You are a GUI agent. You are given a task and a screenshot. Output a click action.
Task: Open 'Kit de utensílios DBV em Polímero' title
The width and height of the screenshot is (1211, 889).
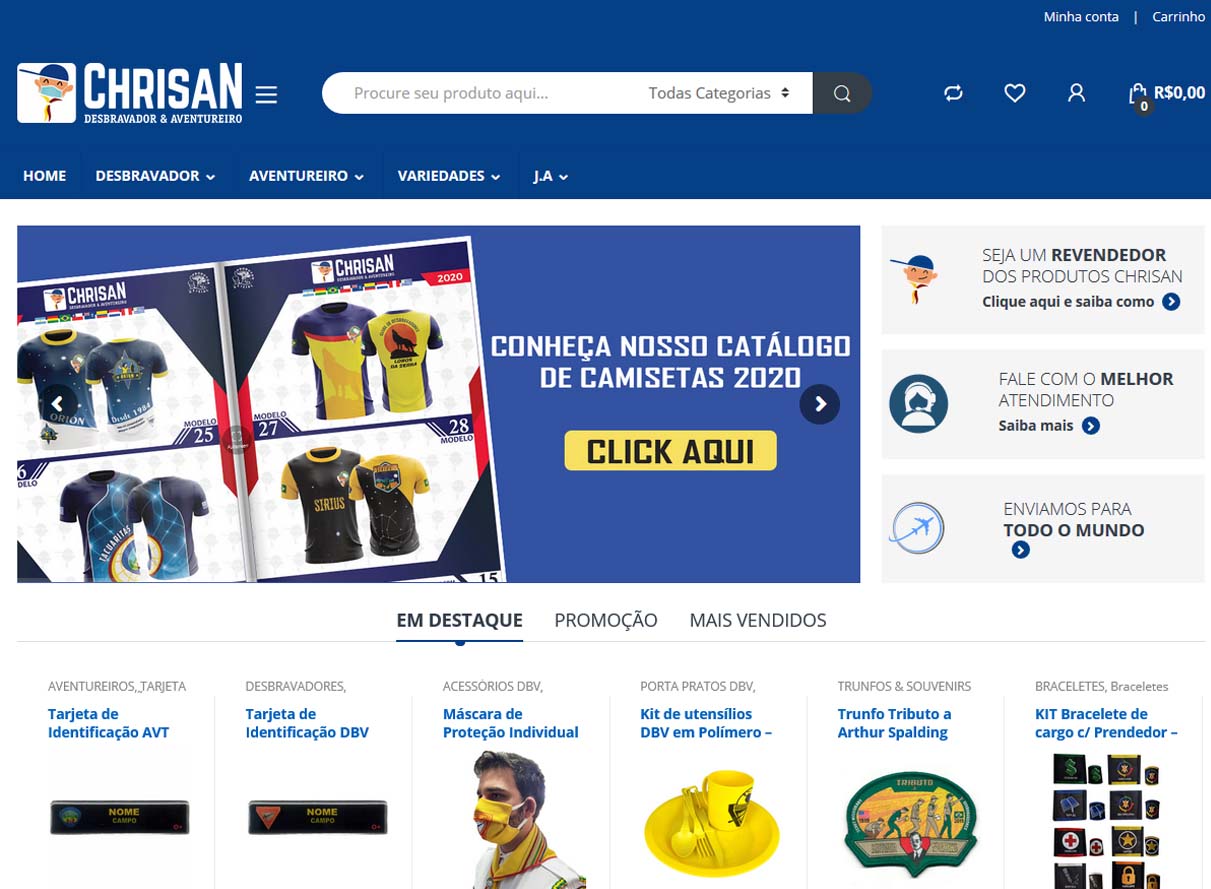706,723
